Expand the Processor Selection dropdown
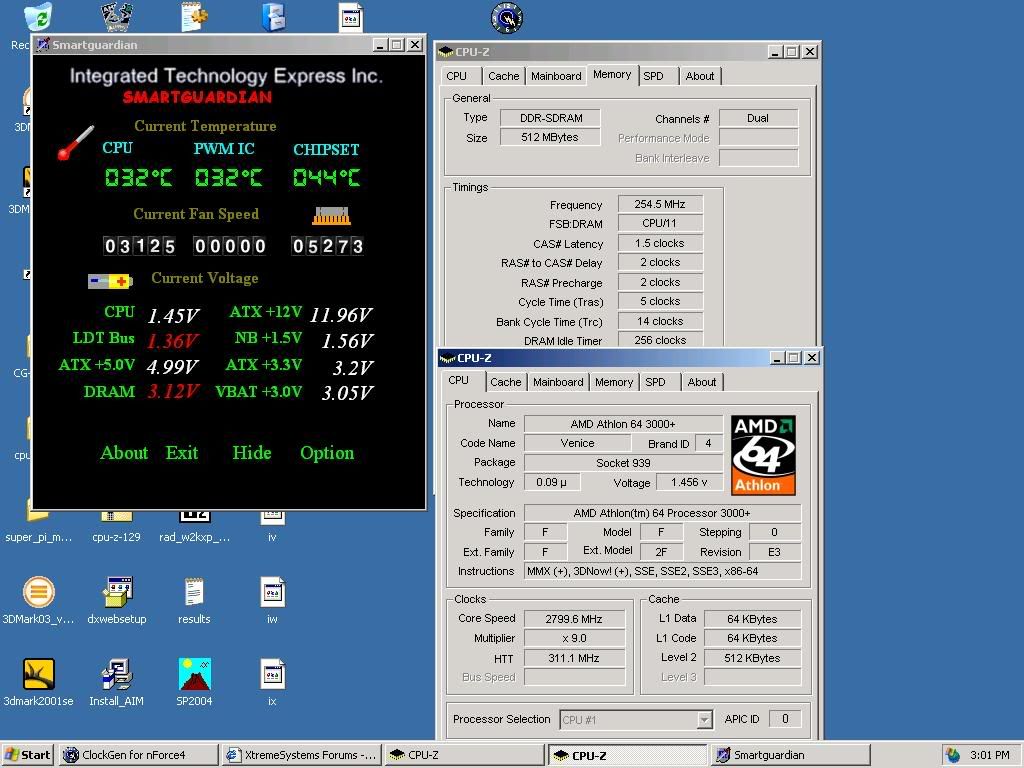1024x768 pixels. (x=704, y=720)
